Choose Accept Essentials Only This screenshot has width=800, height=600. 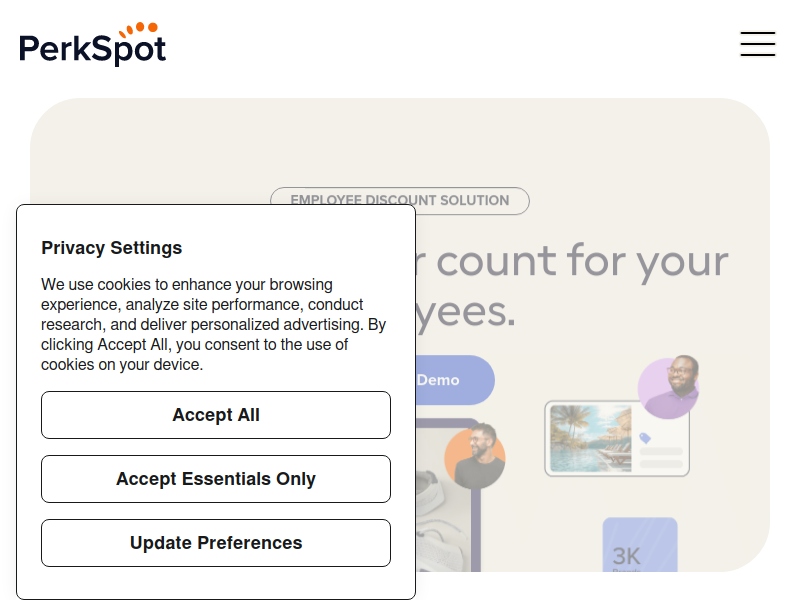point(216,479)
